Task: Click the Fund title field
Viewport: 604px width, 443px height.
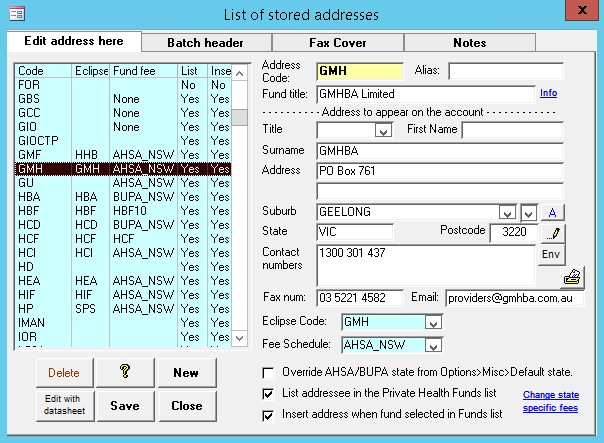Action: tap(426, 94)
